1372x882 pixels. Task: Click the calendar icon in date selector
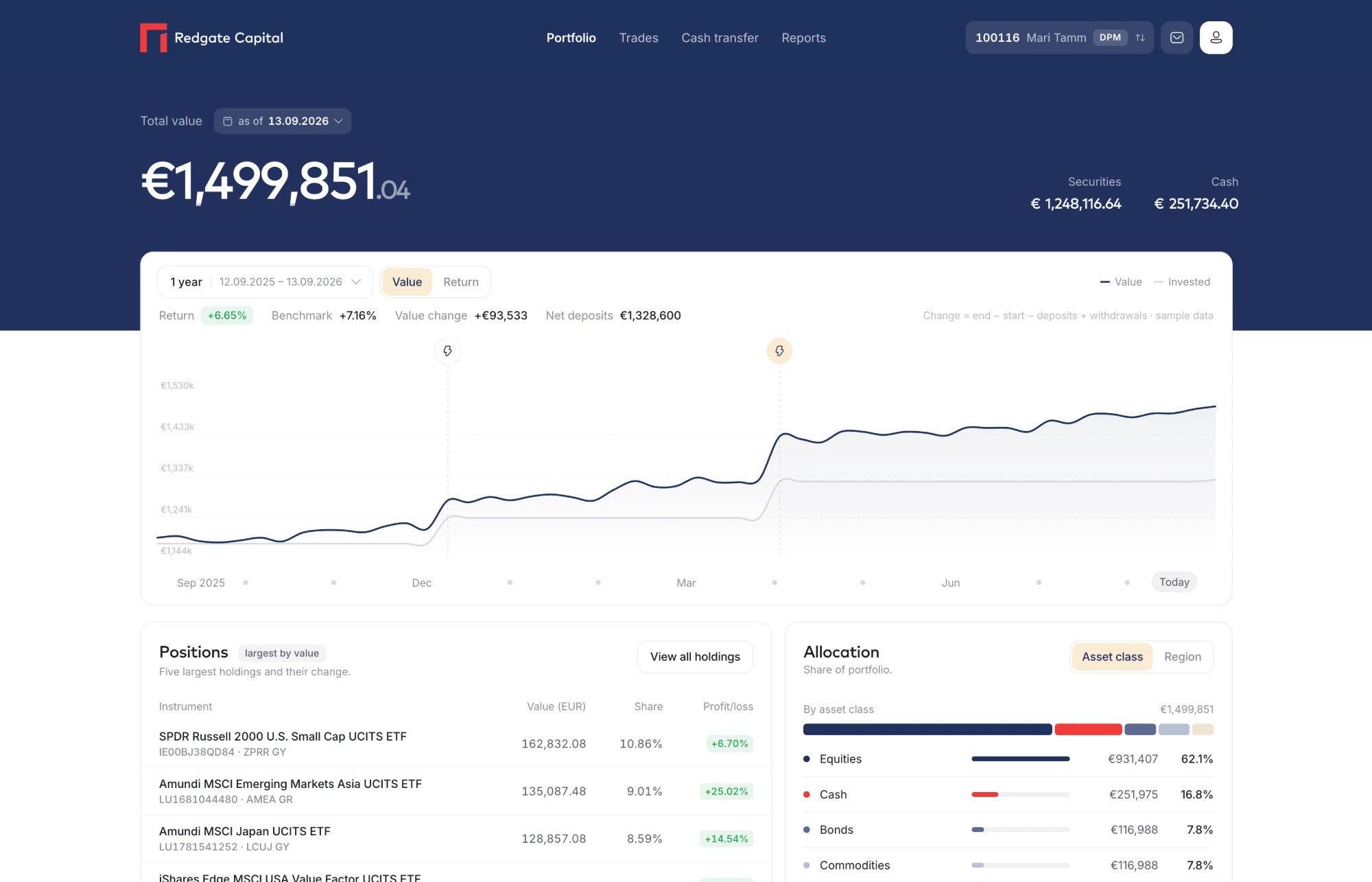click(228, 121)
